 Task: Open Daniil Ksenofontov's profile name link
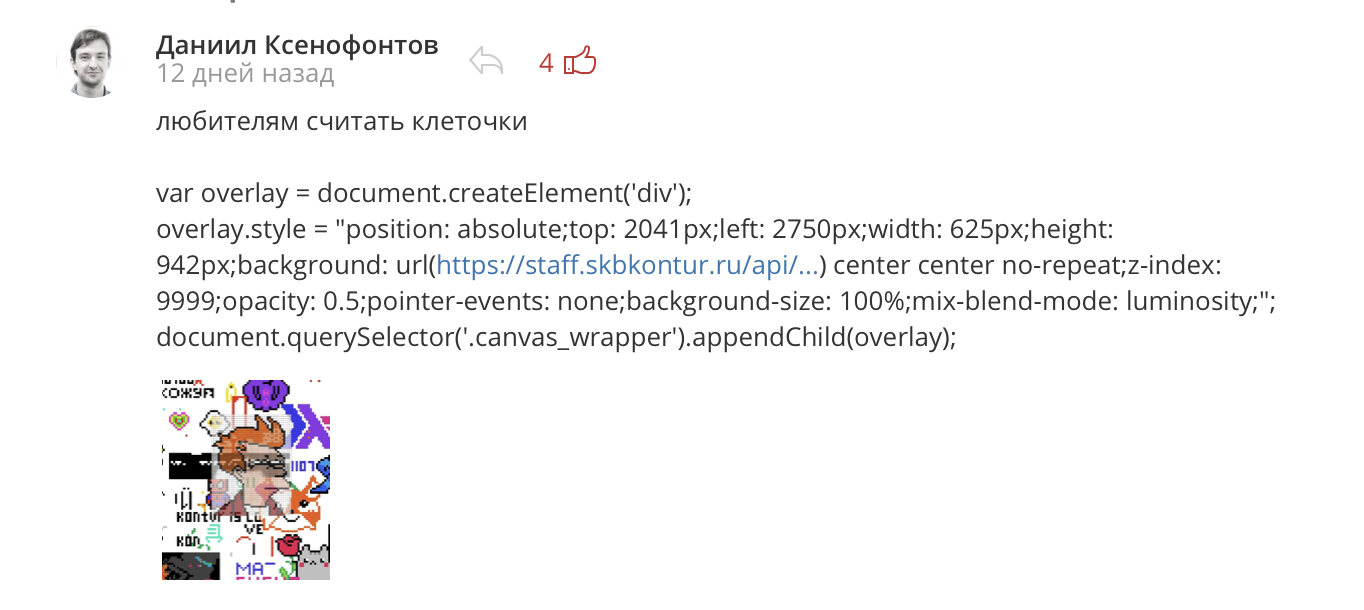295,45
